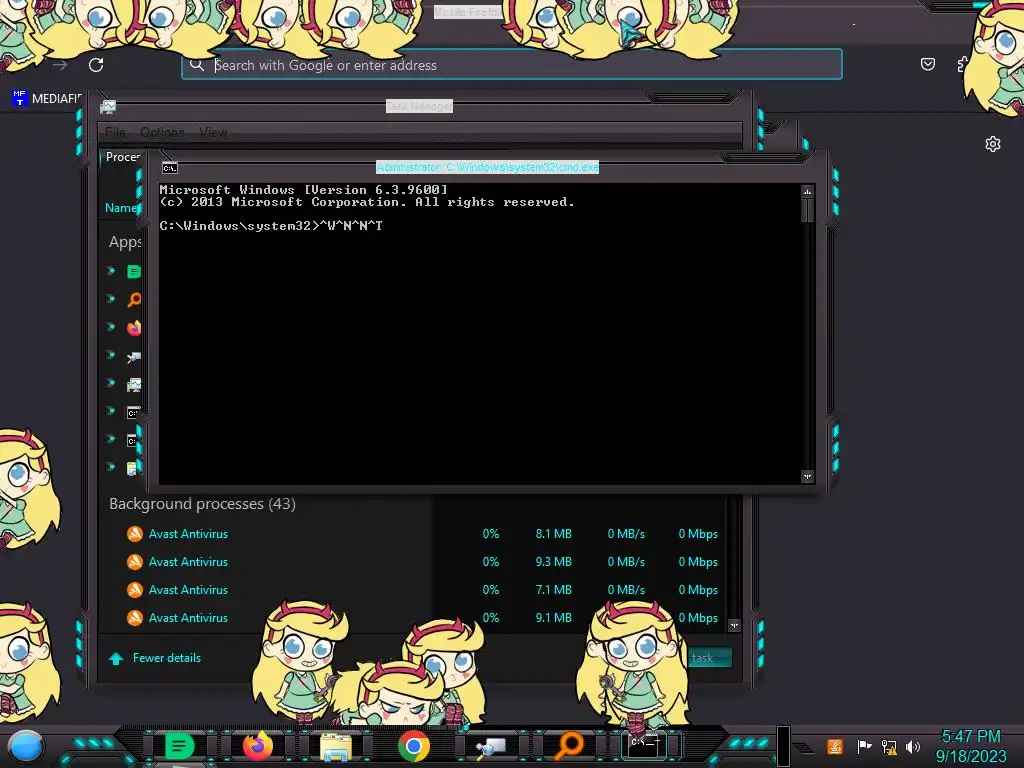This screenshot has width=1024, height=768.
Task: Open the clock showing 5:47 PM
Action: [971, 746]
